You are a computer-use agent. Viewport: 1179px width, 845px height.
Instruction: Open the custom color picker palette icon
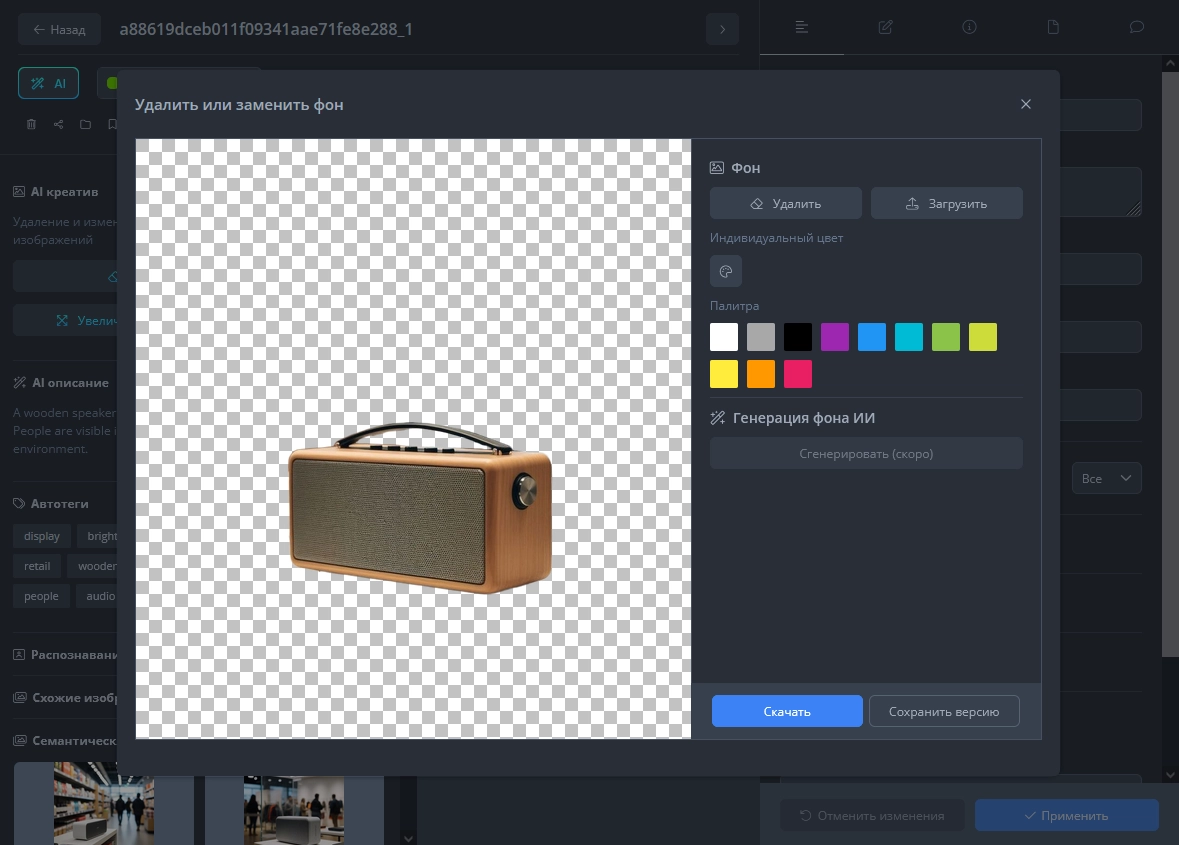point(726,271)
